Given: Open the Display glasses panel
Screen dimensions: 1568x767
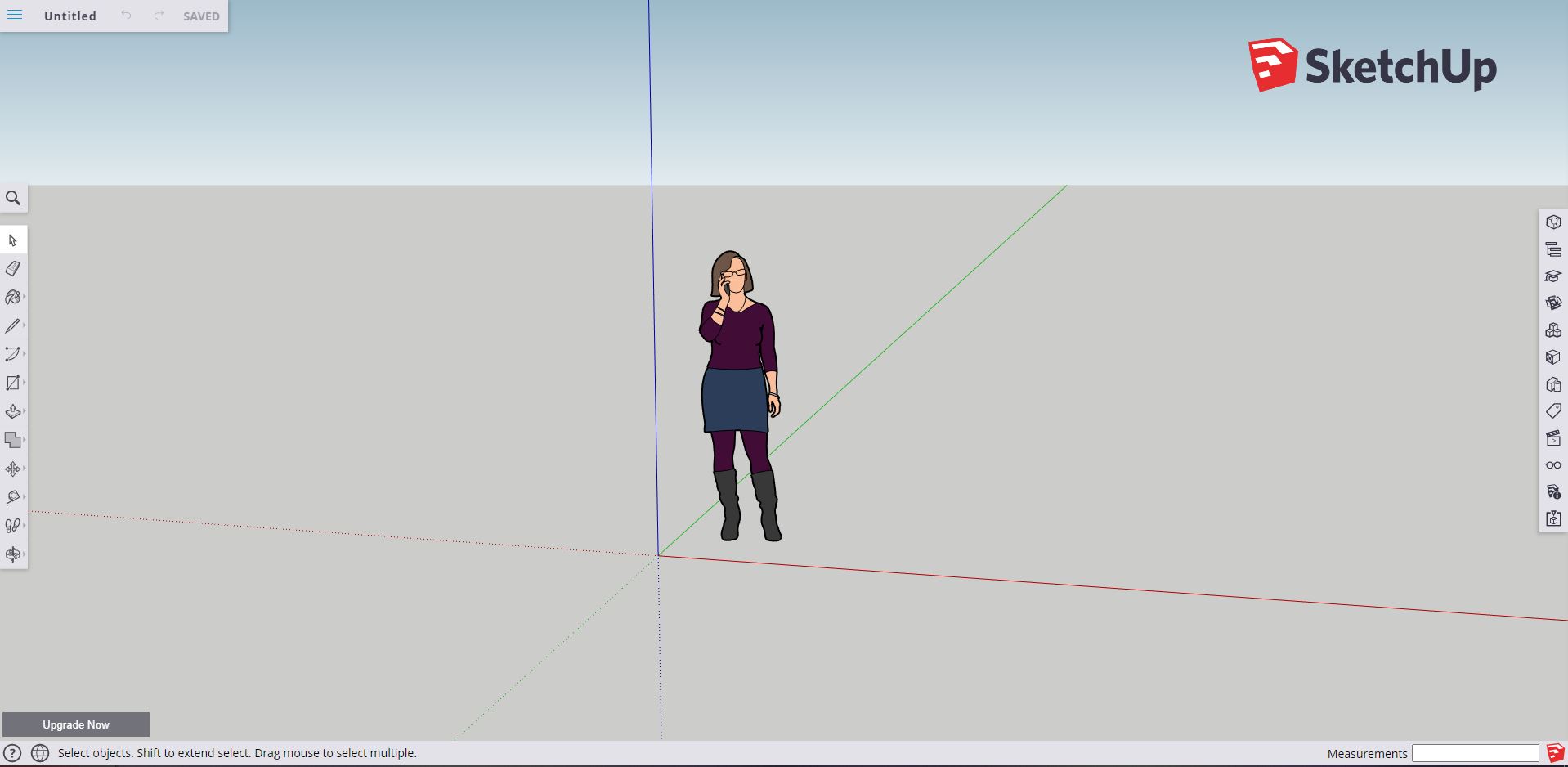Looking at the screenshot, I should pyautogui.click(x=1553, y=465).
